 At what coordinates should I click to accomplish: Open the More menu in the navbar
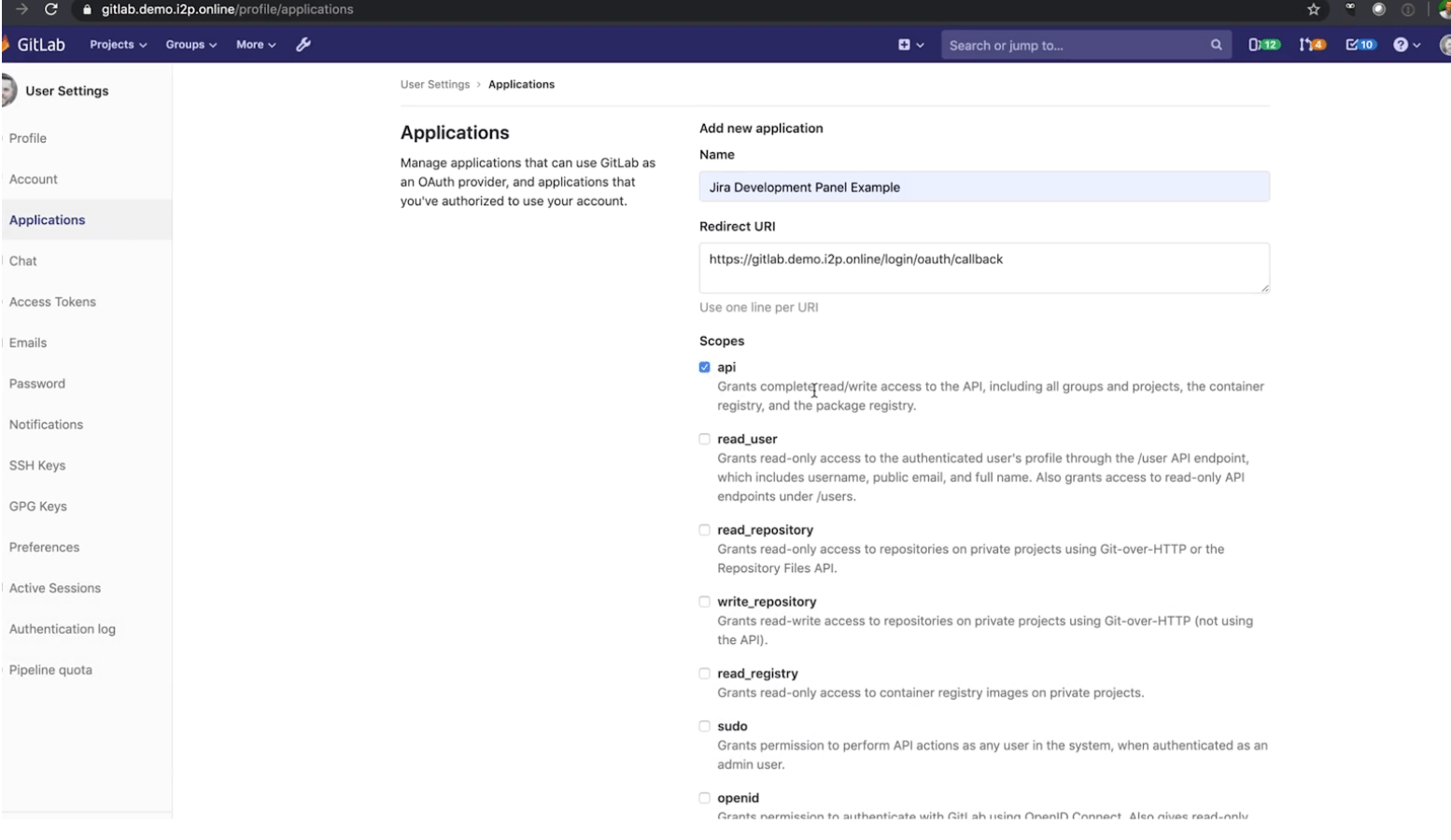[x=254, y=44]
